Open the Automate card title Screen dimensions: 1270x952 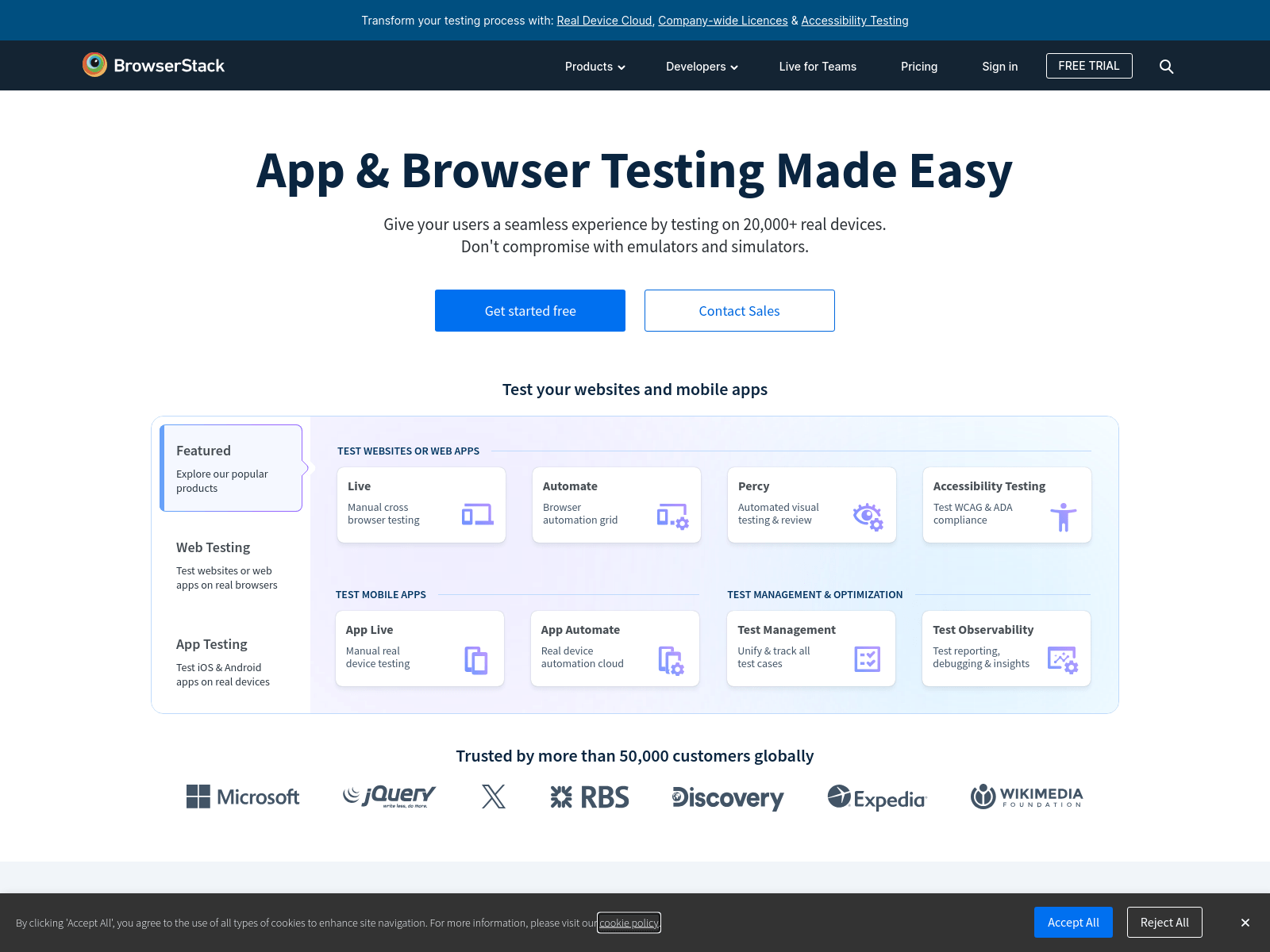[570, 486]
